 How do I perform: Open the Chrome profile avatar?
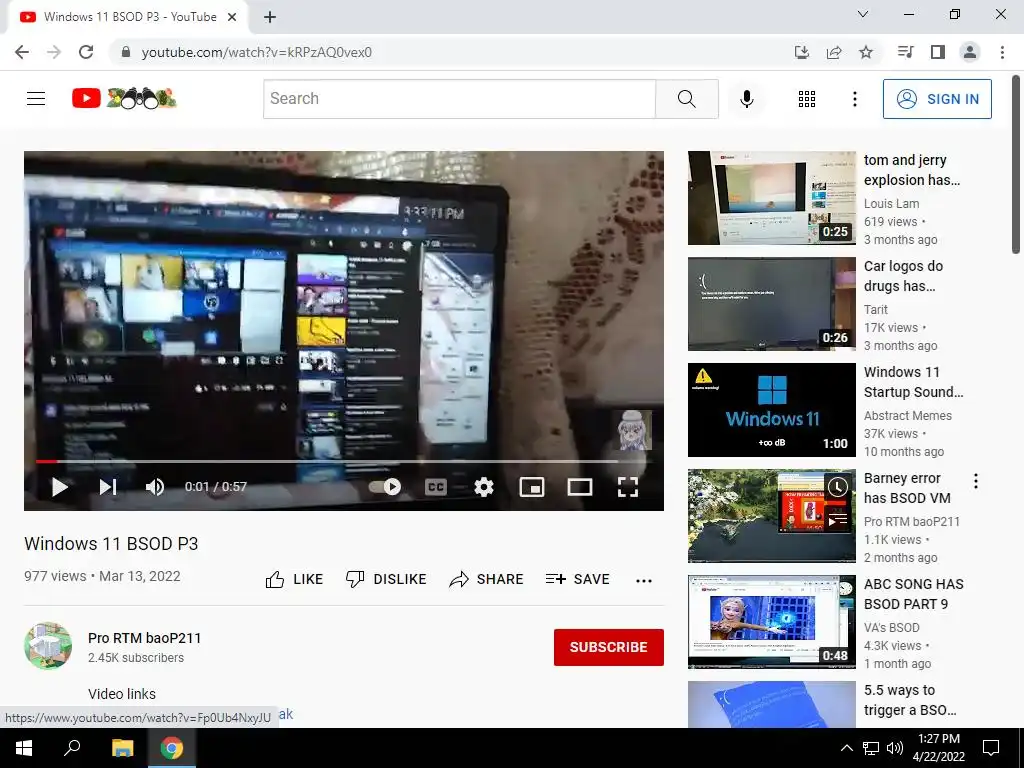(x=970, y=52)
